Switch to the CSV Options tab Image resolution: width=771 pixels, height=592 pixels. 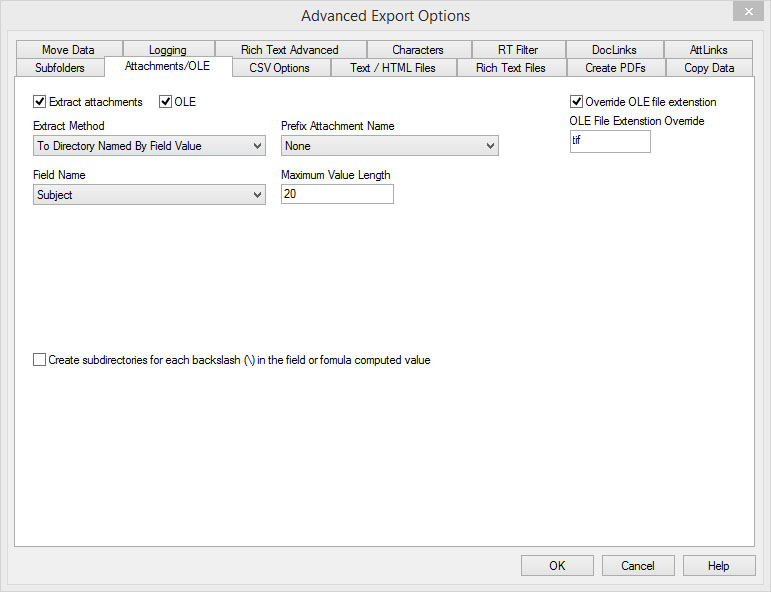coord(280,68)
